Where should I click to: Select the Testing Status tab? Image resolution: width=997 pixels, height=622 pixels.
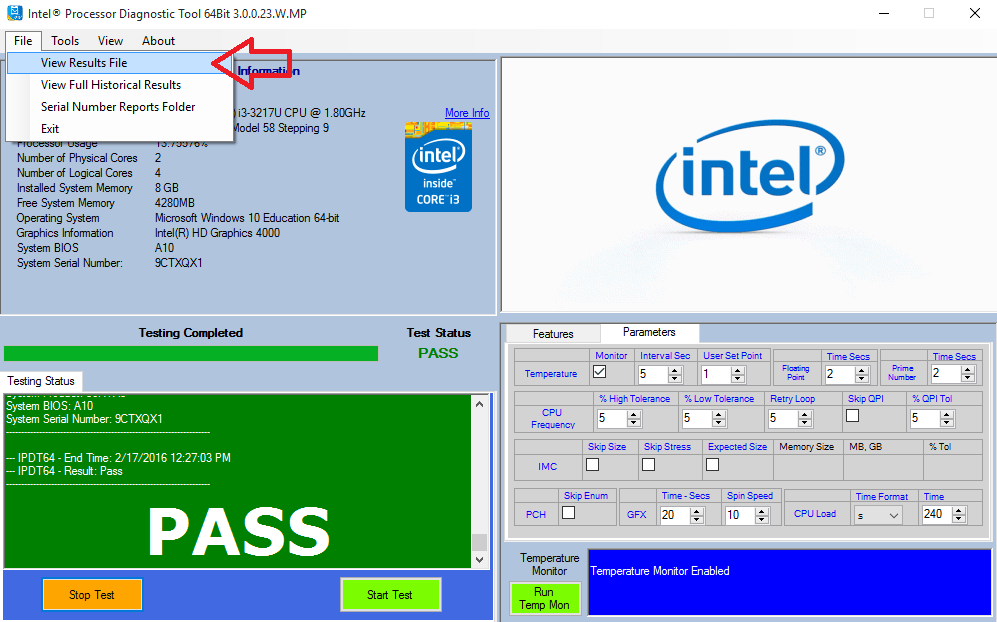(41, 381)
